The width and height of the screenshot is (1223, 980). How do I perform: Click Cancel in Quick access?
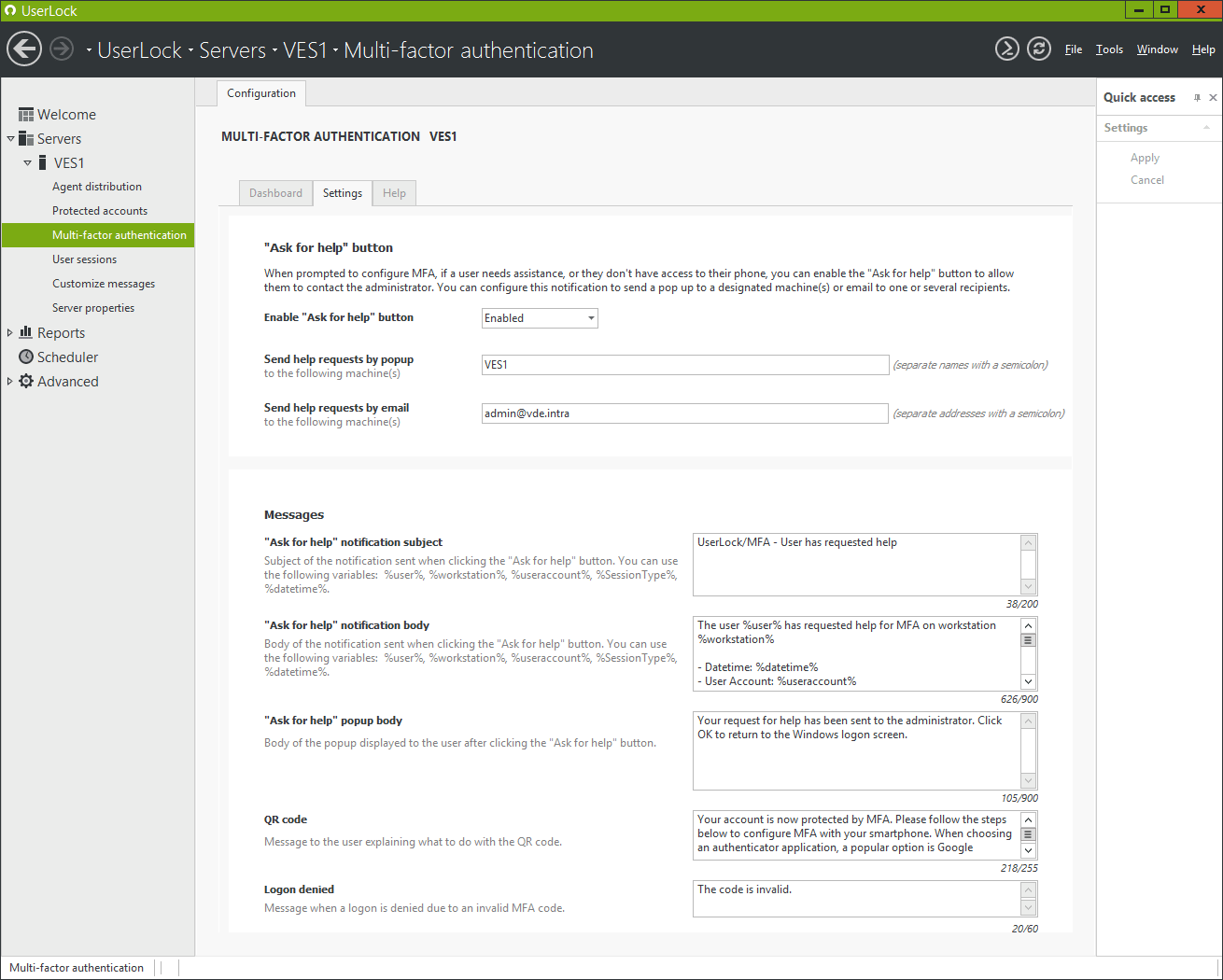coord(1147,180)
